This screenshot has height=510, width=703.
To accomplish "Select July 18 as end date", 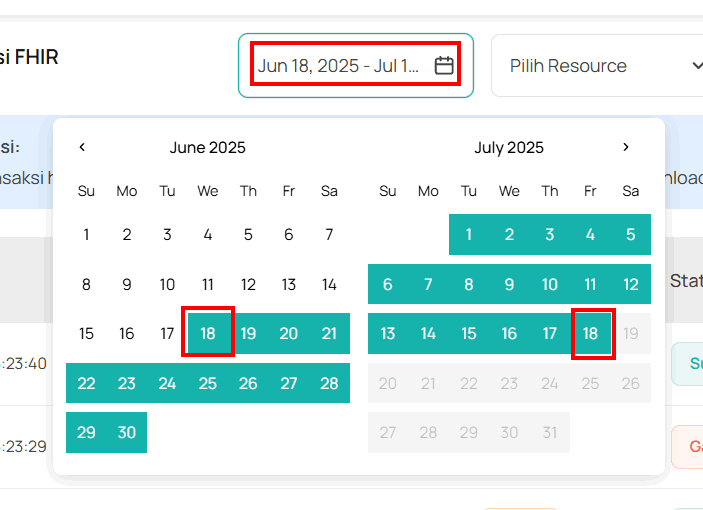I will [590, 333].
